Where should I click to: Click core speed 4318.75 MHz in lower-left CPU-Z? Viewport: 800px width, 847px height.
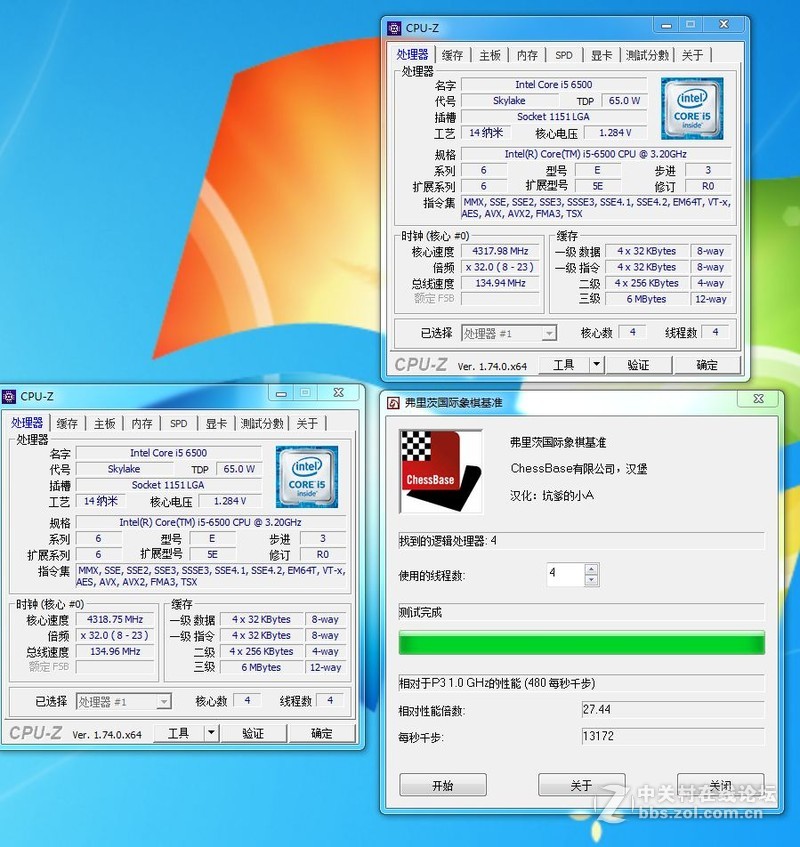[115, 620]
